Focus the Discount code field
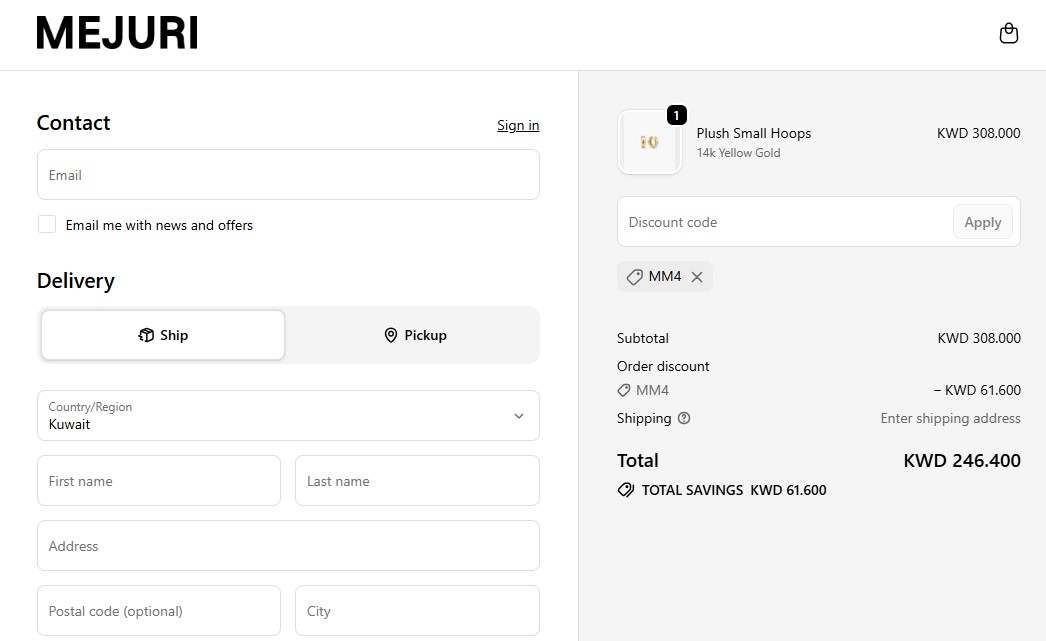1046x641 pixels. (784, 222)
